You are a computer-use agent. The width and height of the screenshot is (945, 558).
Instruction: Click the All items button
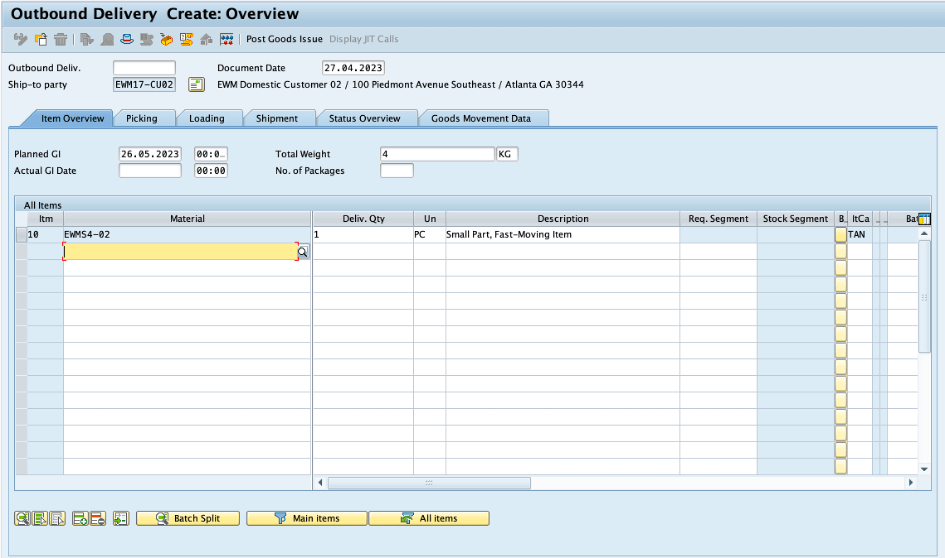429,518
